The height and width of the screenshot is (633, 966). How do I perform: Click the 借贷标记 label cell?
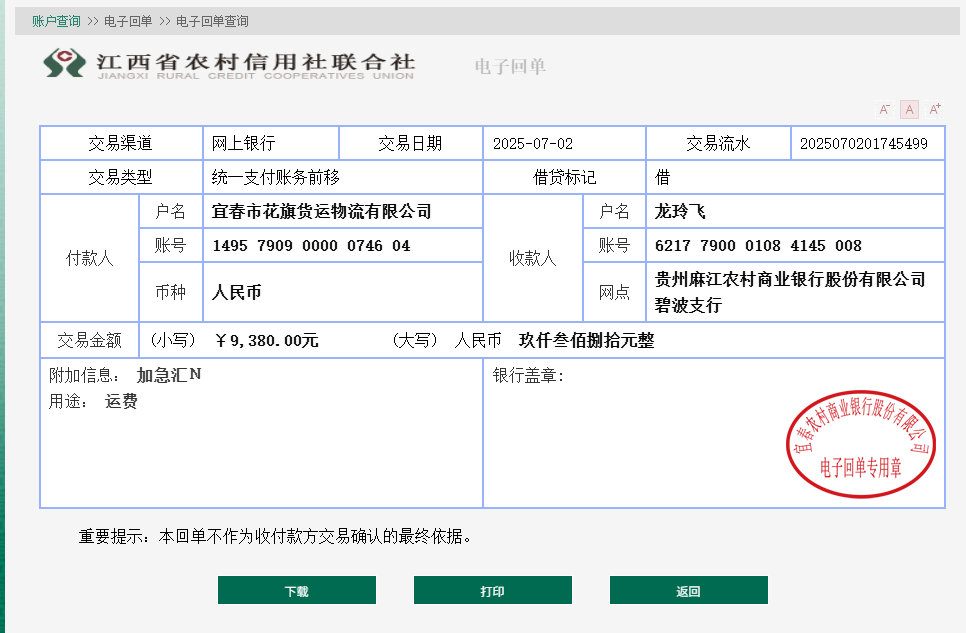point(564,178)
